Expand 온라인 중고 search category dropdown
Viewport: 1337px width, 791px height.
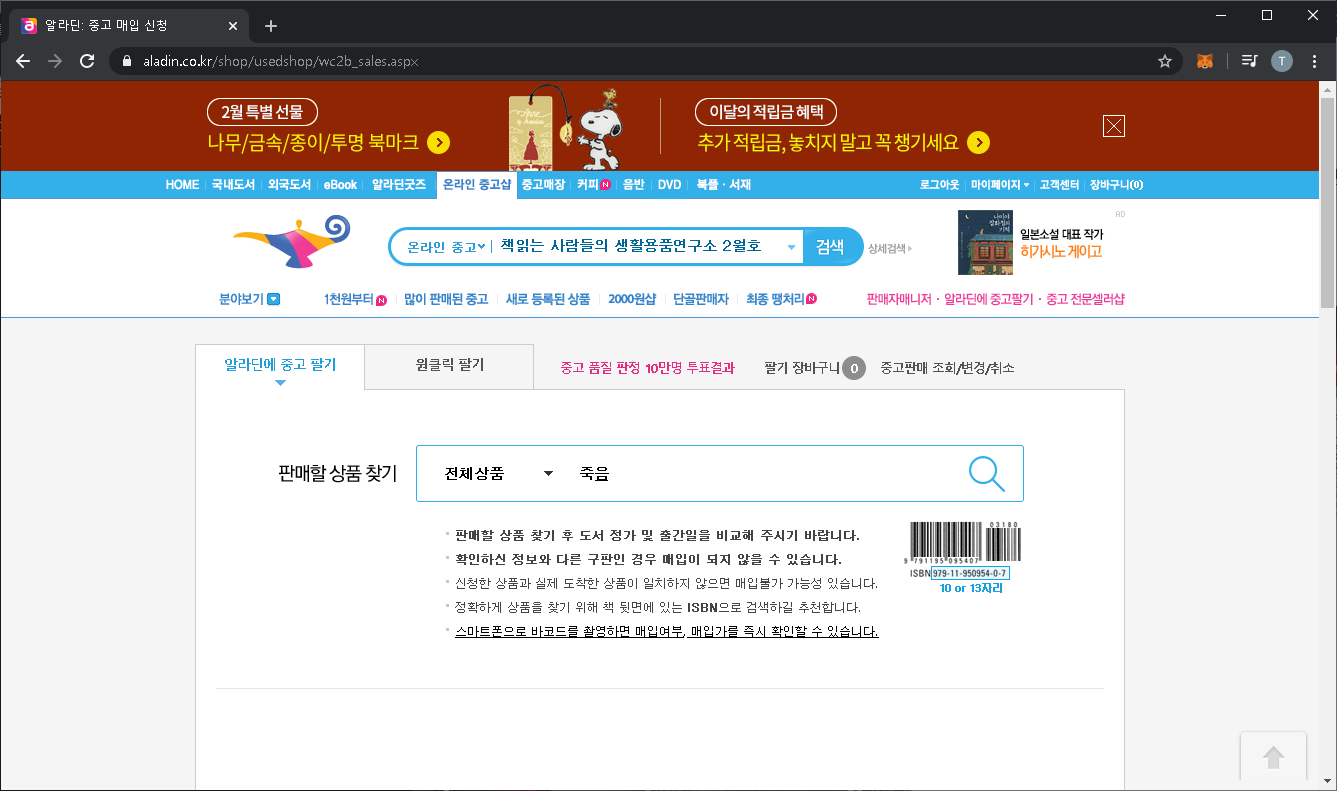446,247
